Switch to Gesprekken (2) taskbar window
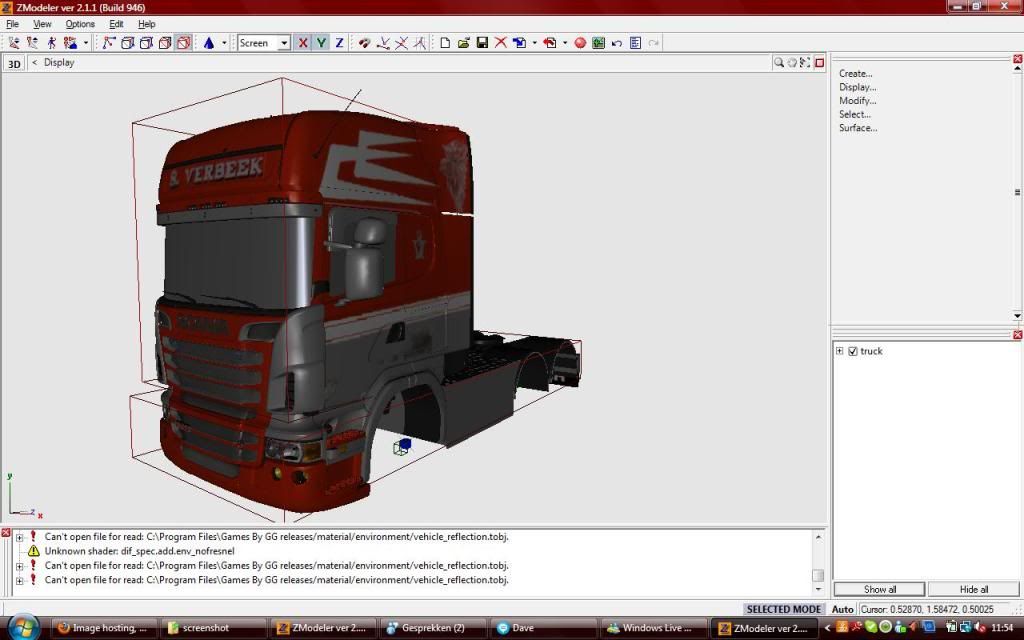The width and height of the screenshot is (1024, 640). pyautogui.click(x=433, y=628)
